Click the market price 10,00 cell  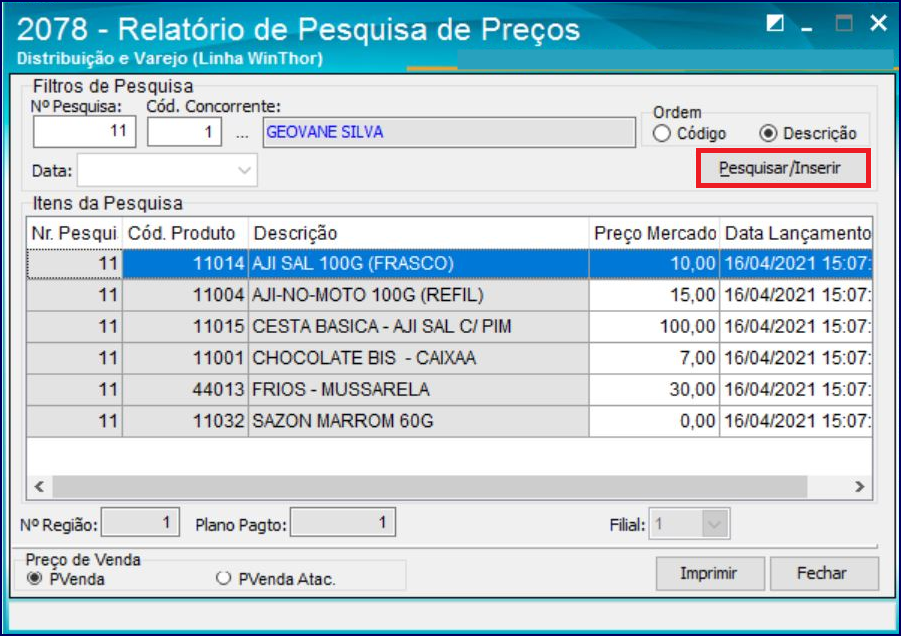pos(654,264)
